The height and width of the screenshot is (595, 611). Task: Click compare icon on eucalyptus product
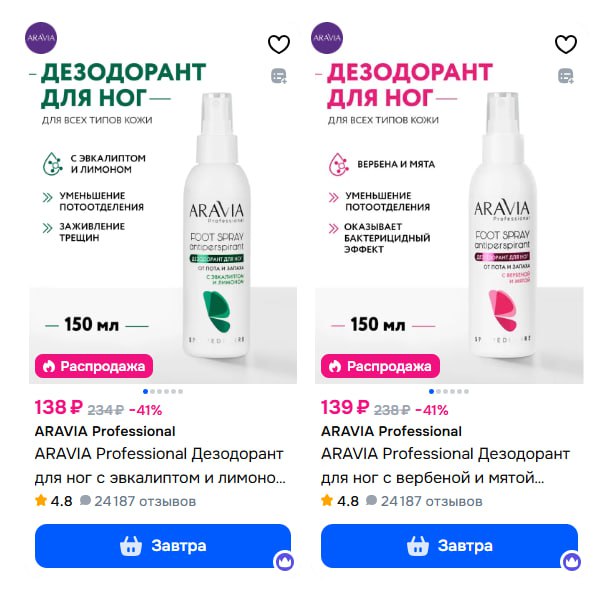(279, 76)
